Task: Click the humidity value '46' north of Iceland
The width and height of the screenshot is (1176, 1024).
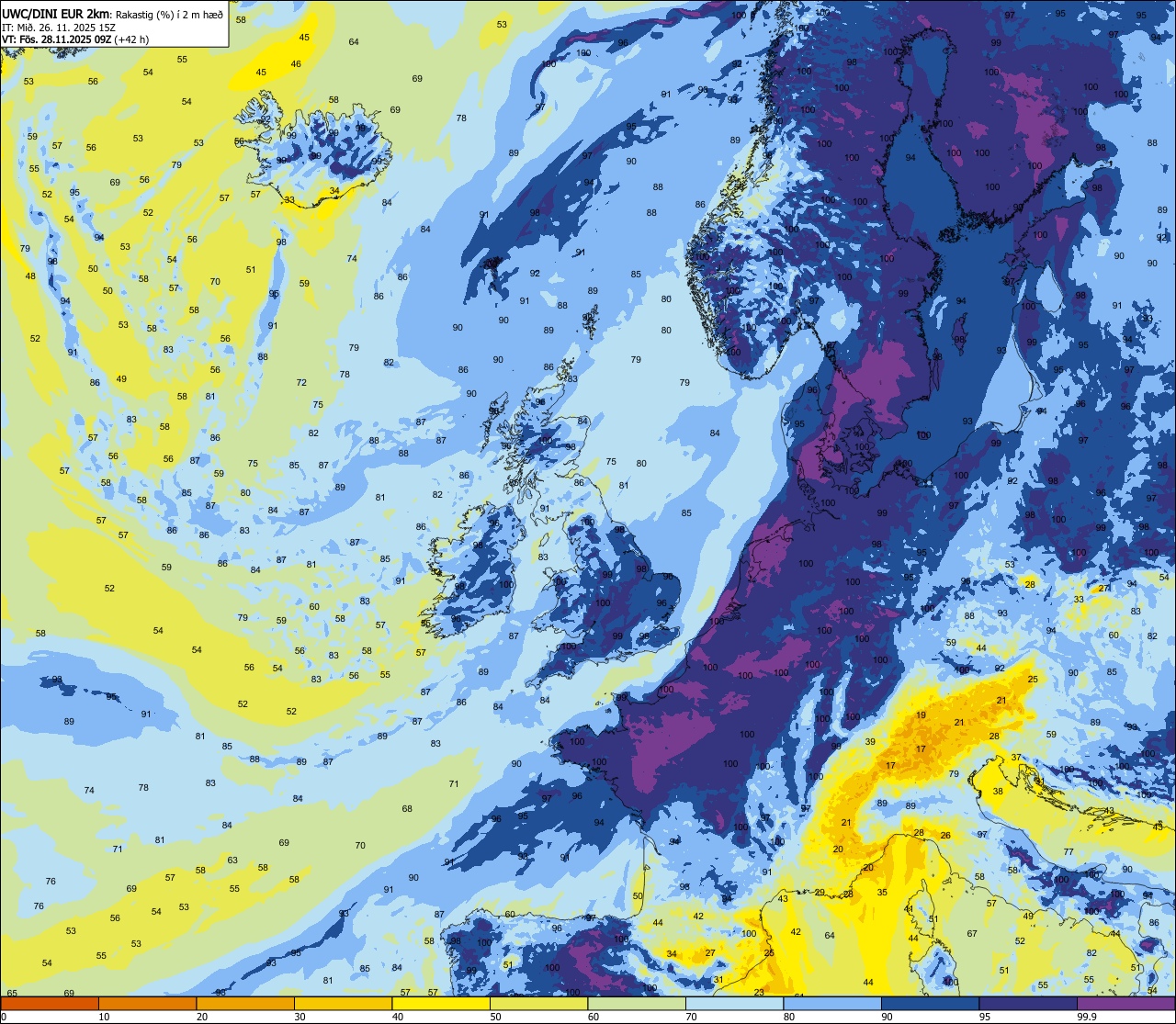Action: tap(296, 64)
